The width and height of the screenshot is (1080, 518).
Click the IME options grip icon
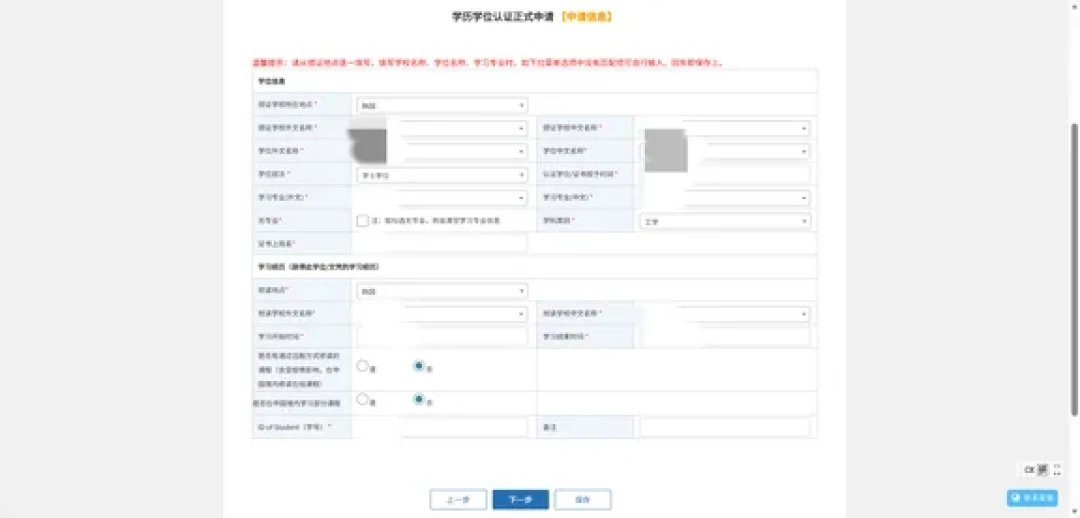tap(1057, 470)
